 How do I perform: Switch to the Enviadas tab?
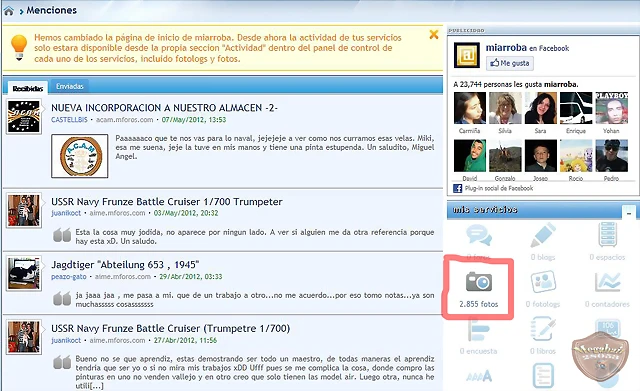(70, 87)
